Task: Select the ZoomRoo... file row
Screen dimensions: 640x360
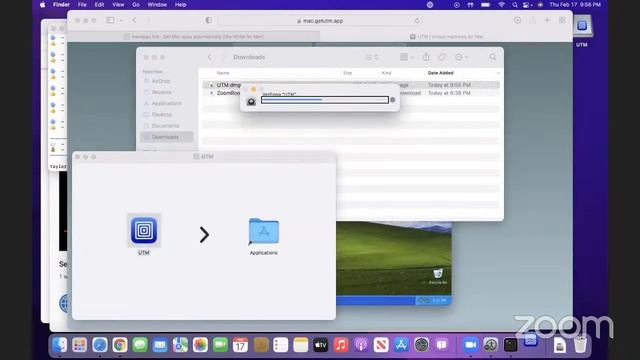Action: point(351,93)
